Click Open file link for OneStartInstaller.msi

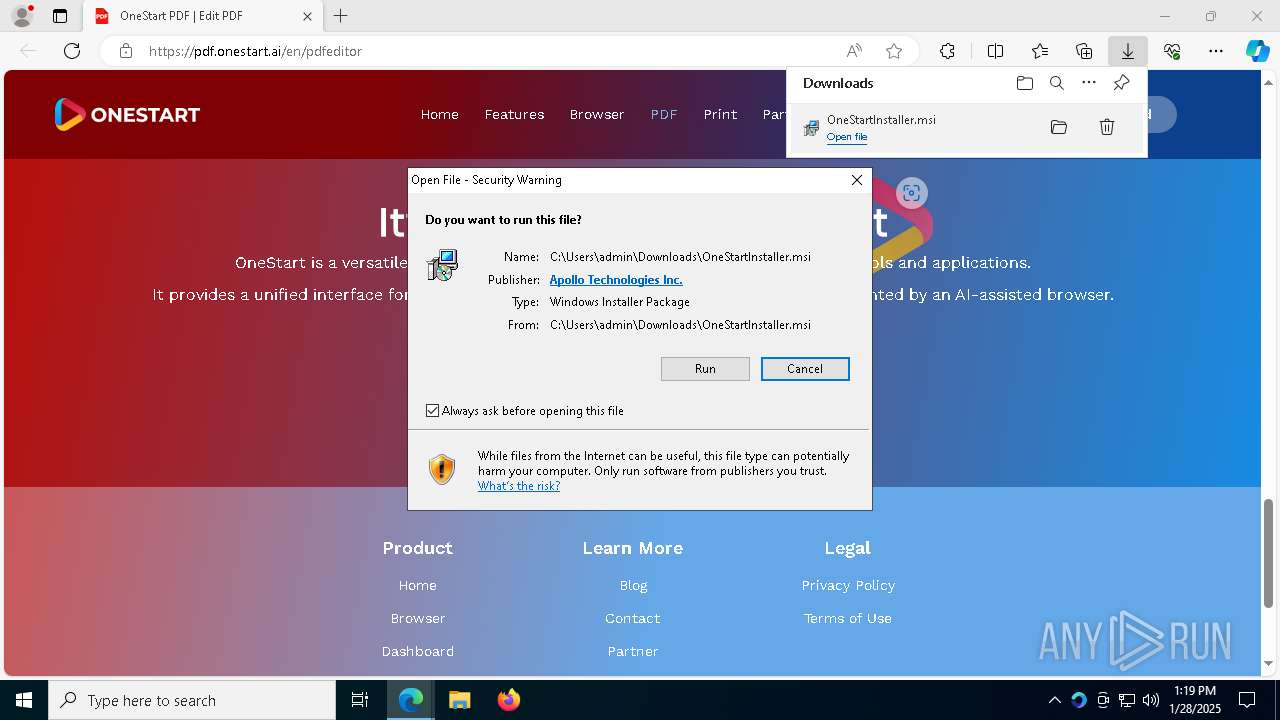(x=847, y=137)
